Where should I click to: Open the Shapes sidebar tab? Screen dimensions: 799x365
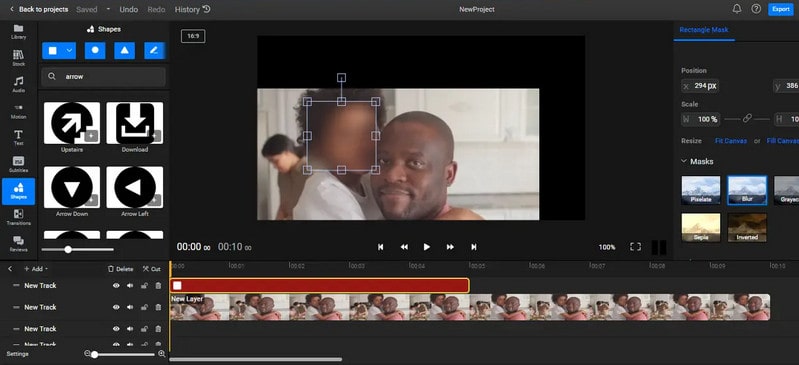click(x=18, y=191)
